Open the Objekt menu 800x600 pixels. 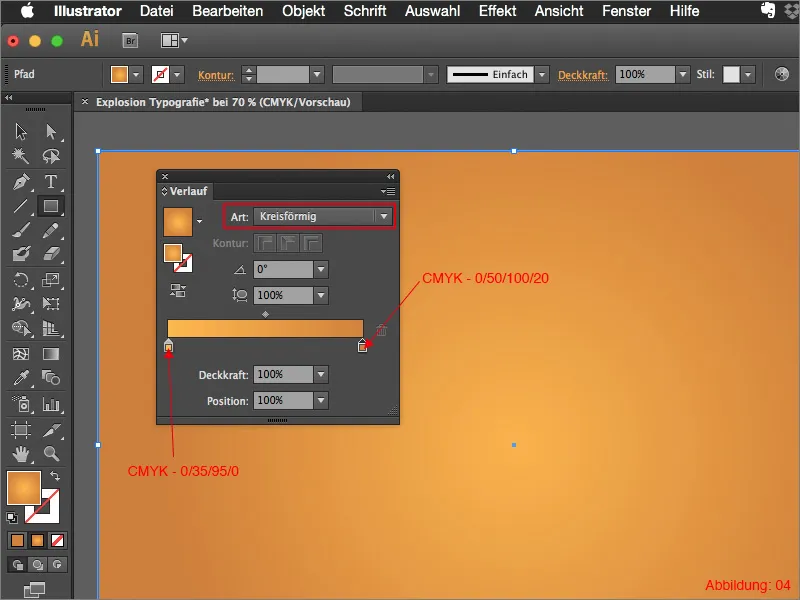click(x=304, y=11)
